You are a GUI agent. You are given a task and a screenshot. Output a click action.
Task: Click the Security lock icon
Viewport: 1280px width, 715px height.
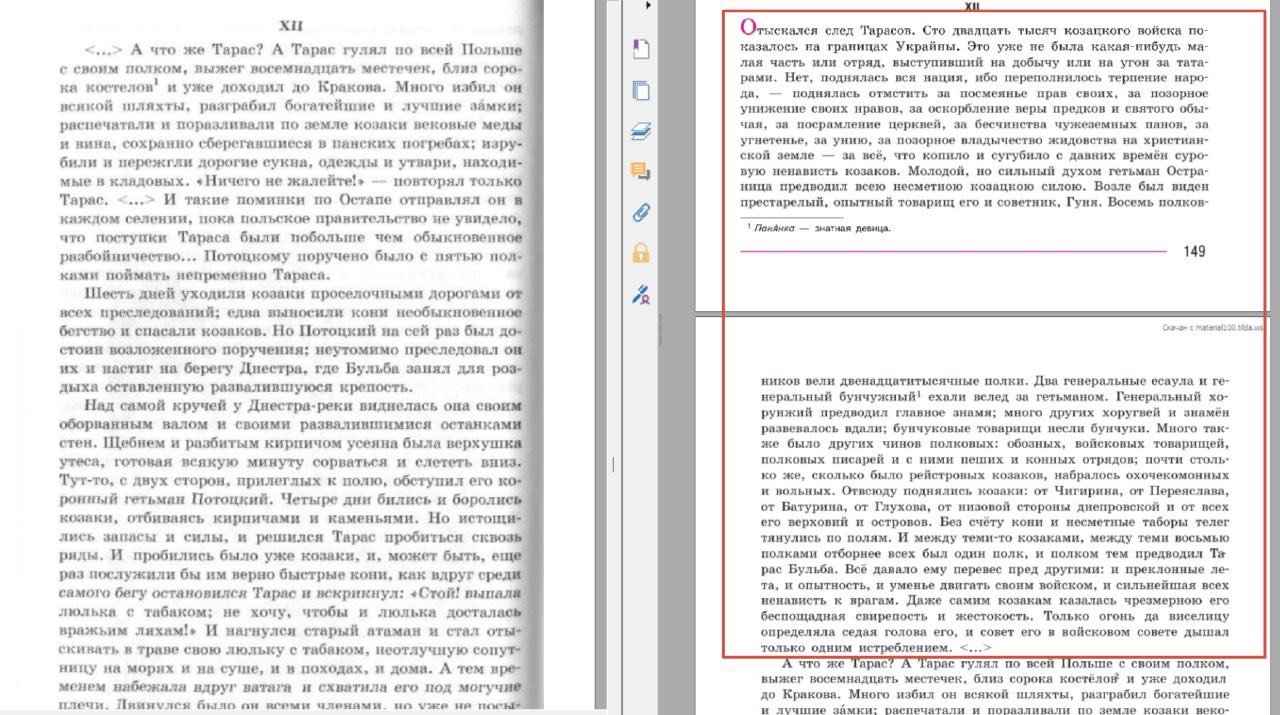(640, 253)
